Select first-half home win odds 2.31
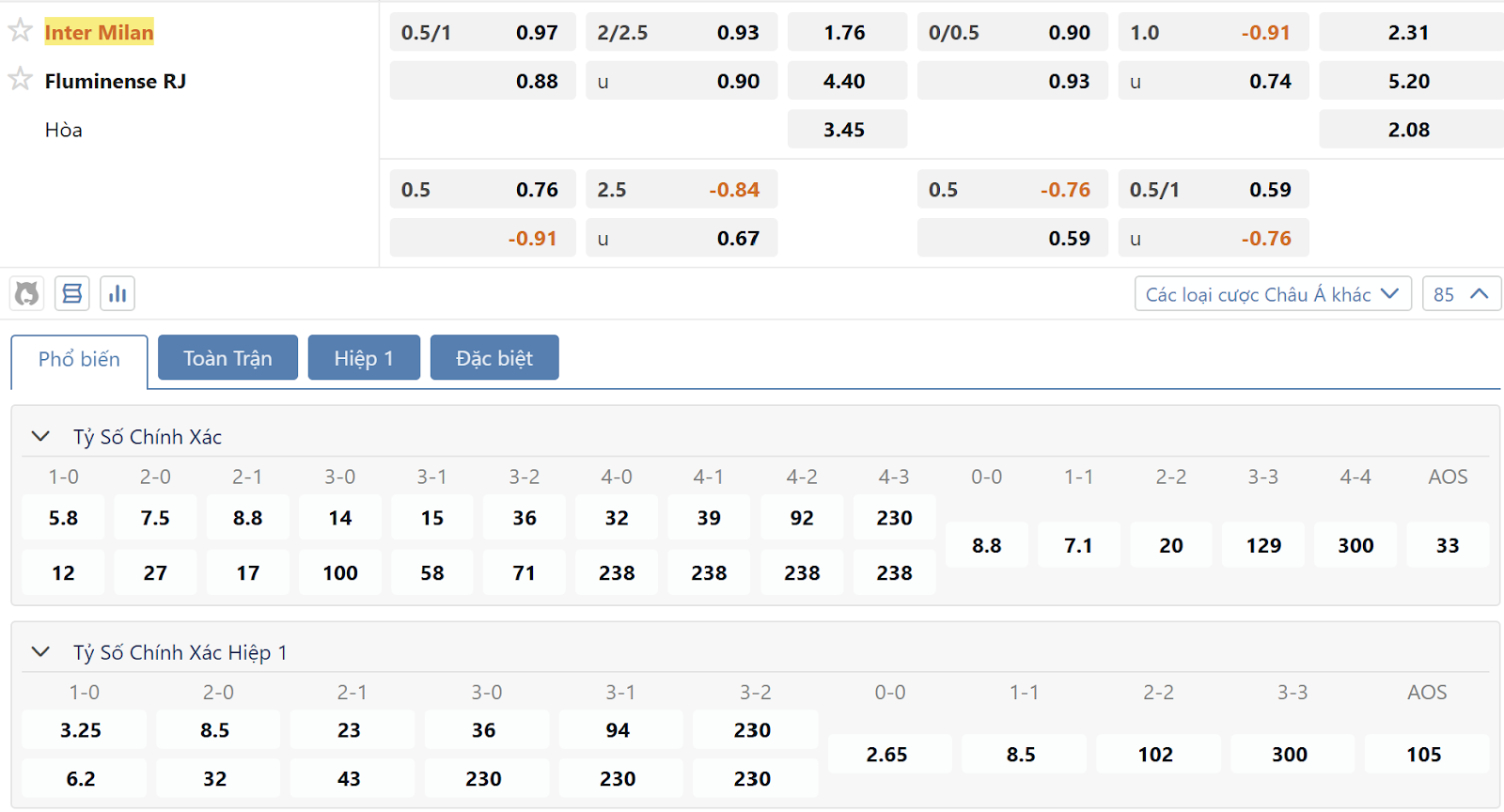Image resolution: width=1504 pixels, height=812 pixels. (1411, 32)
